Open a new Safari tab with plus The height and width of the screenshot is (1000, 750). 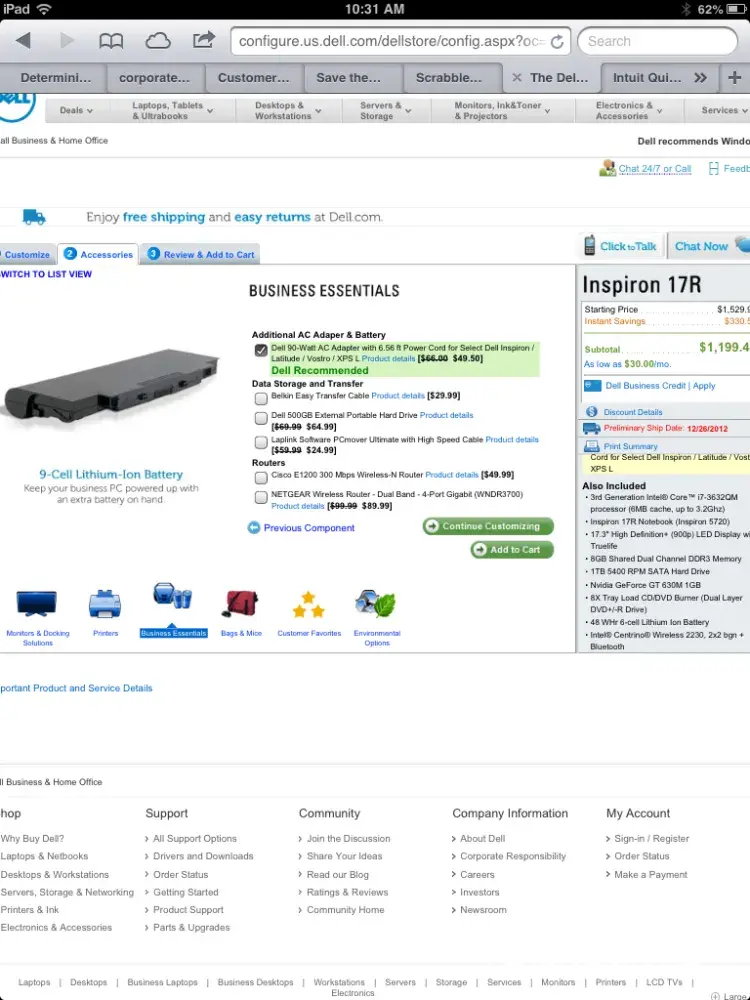point(734,78)
